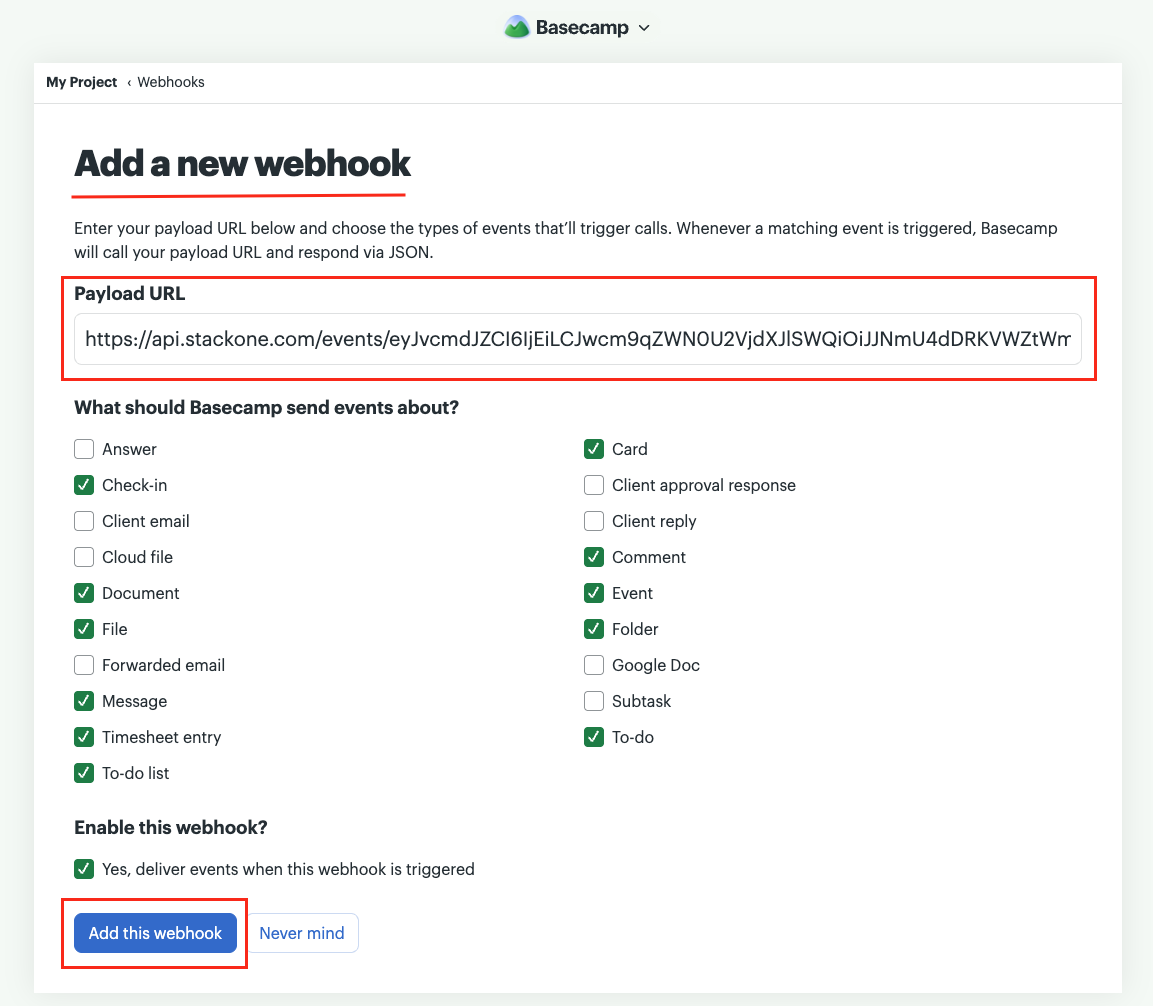Click the Basecamp mountain logo icon
The width and height of the screenshot is (1153, 1006).
tap(517, 27)
